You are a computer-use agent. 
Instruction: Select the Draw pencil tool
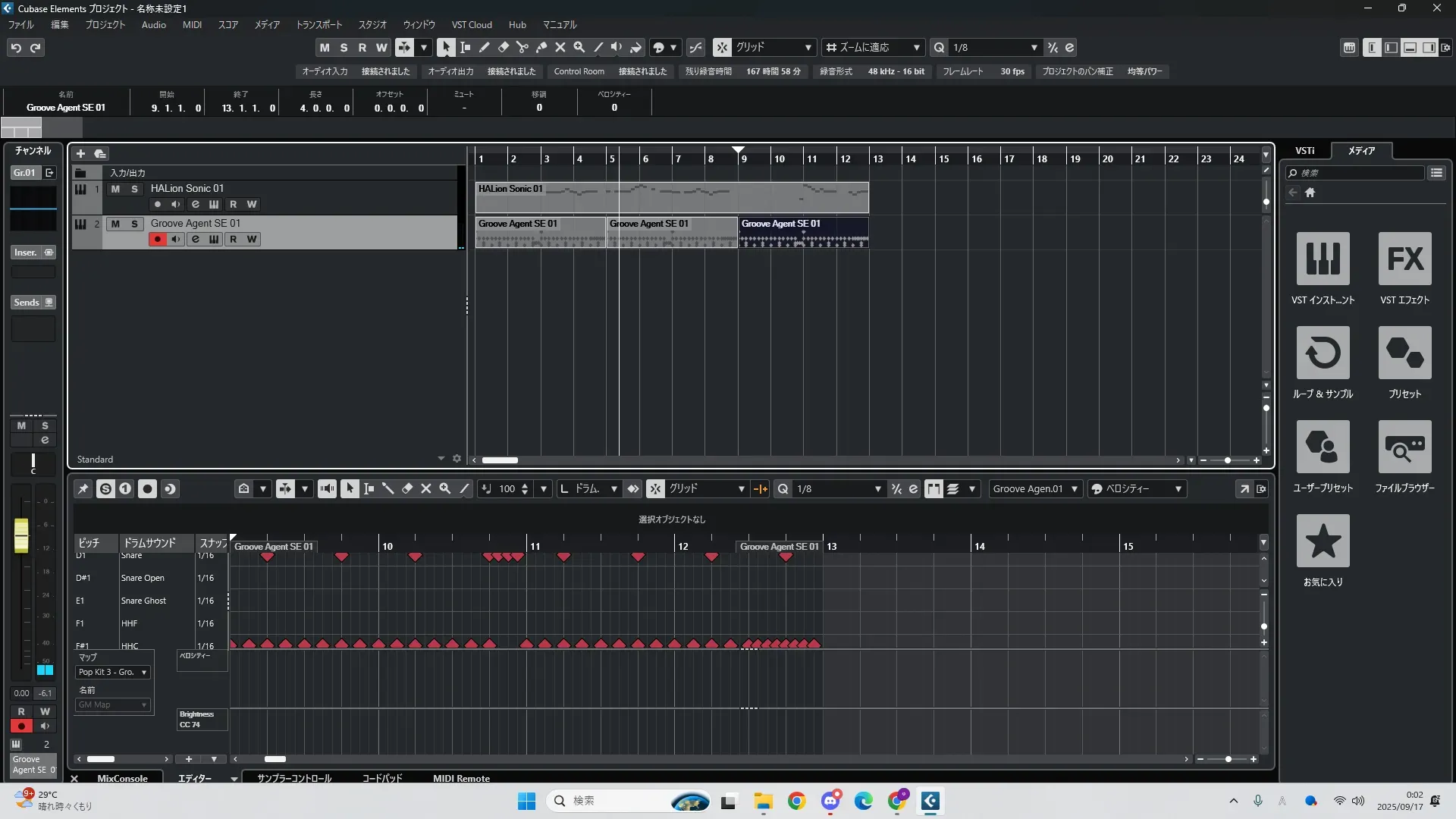pyautogui.click(x=485, y=47)
